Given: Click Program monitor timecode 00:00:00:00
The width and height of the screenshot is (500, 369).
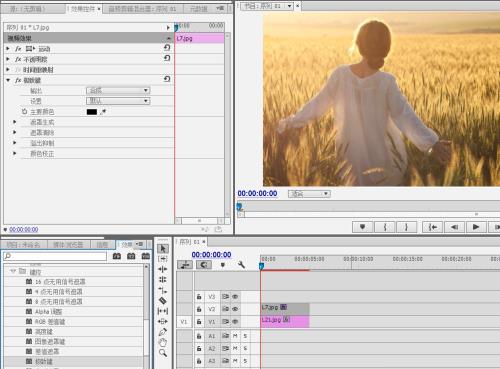Looking at the screenshot, I should click(257, 193).
